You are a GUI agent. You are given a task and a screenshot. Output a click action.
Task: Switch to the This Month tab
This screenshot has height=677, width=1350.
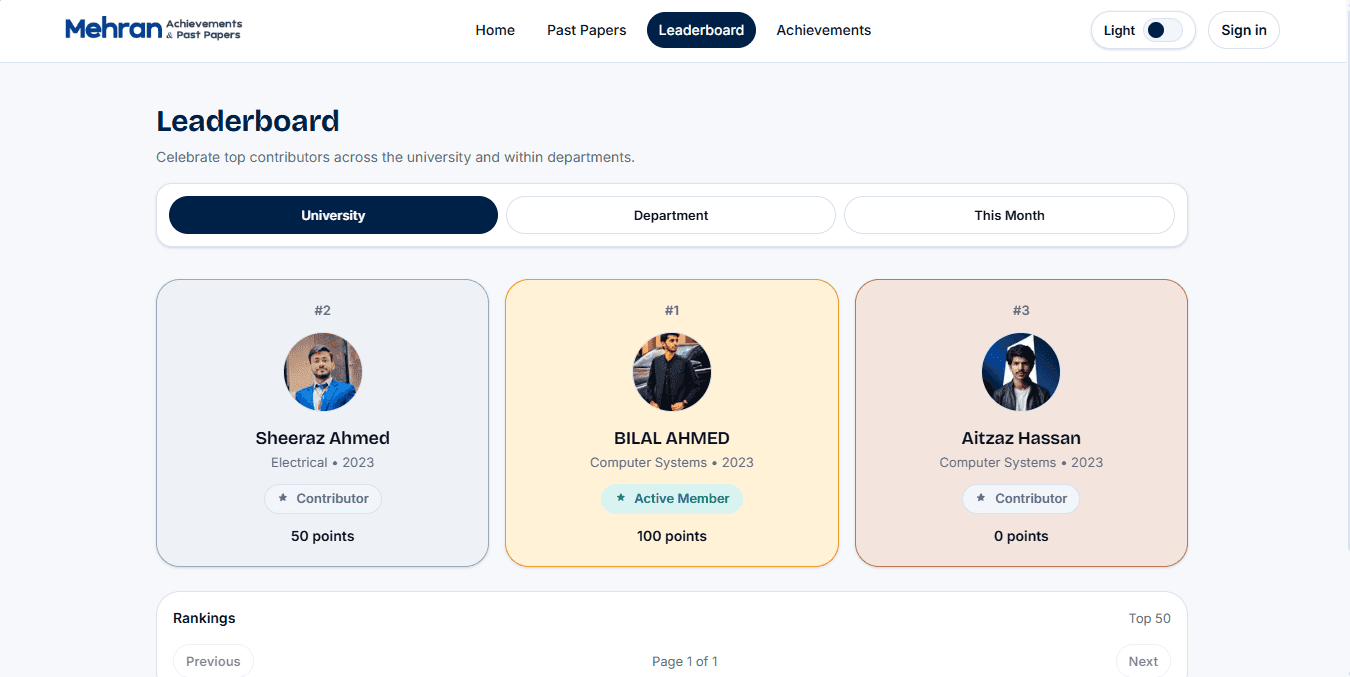(x=1009, y=215)
